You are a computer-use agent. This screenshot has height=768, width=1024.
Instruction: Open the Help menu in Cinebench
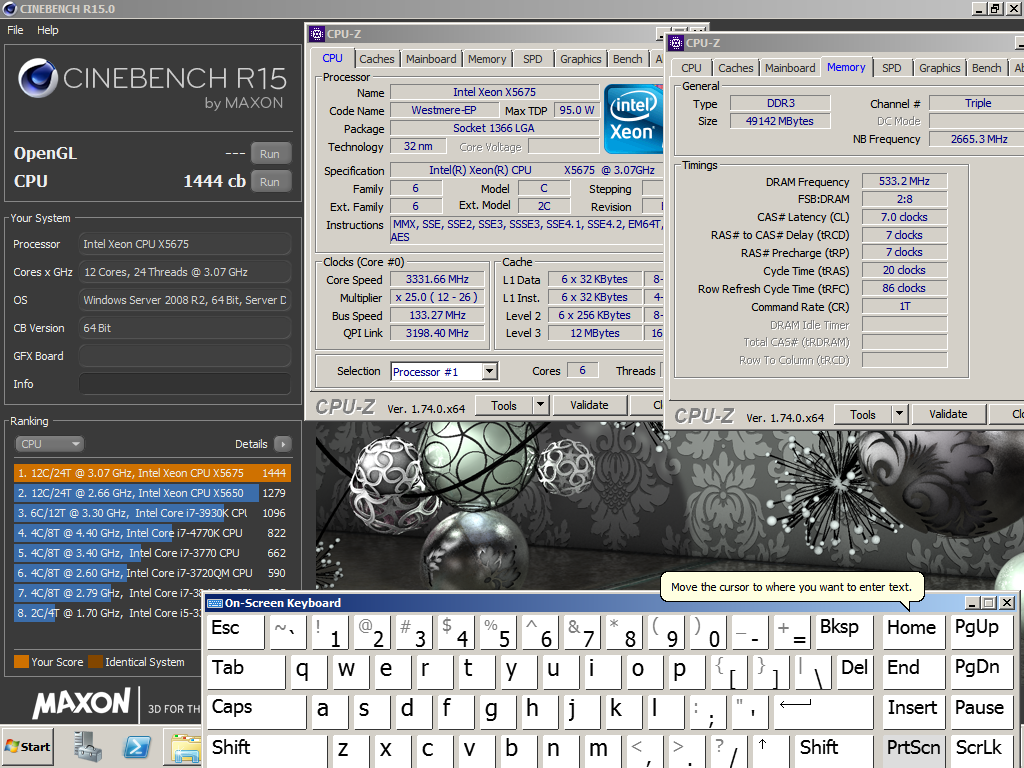tap(47, 30)
